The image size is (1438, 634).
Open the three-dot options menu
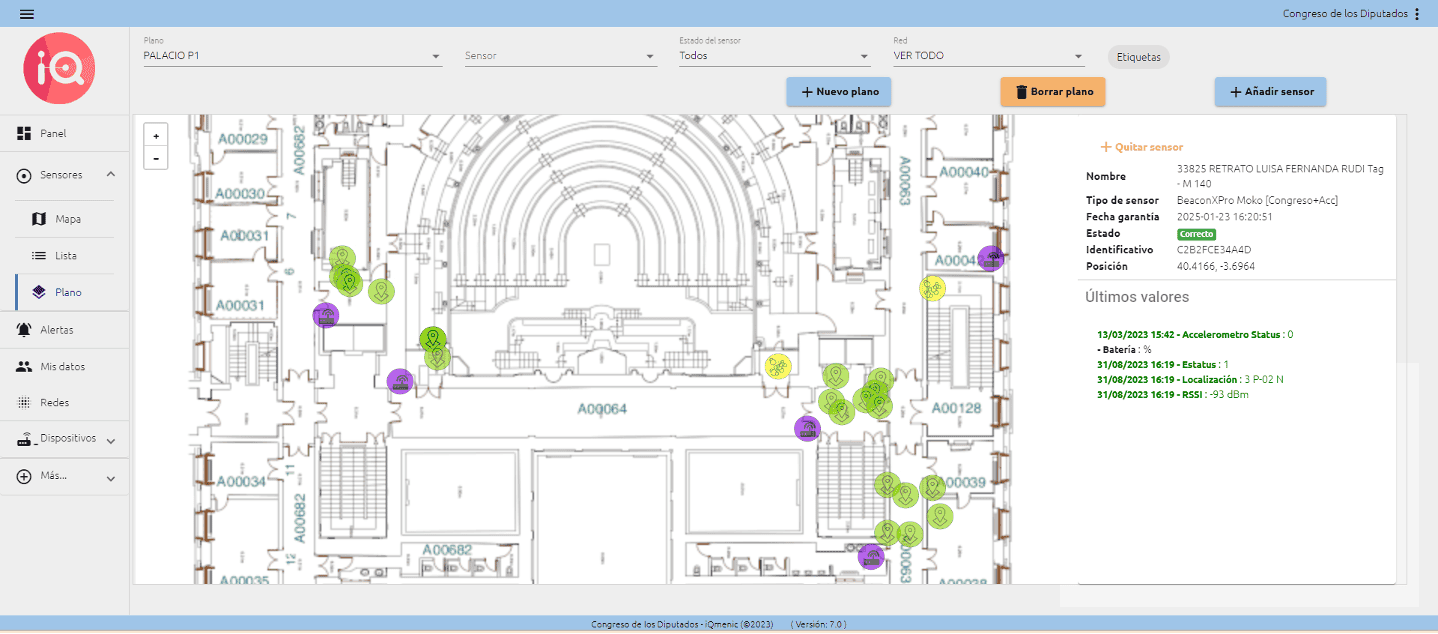[1416, 14]
